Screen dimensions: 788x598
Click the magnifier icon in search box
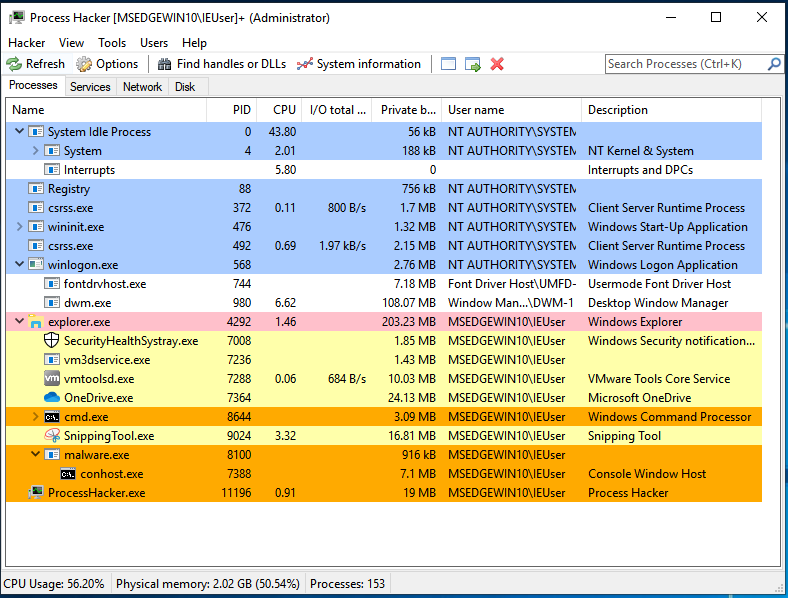click(x=774, y=64)
